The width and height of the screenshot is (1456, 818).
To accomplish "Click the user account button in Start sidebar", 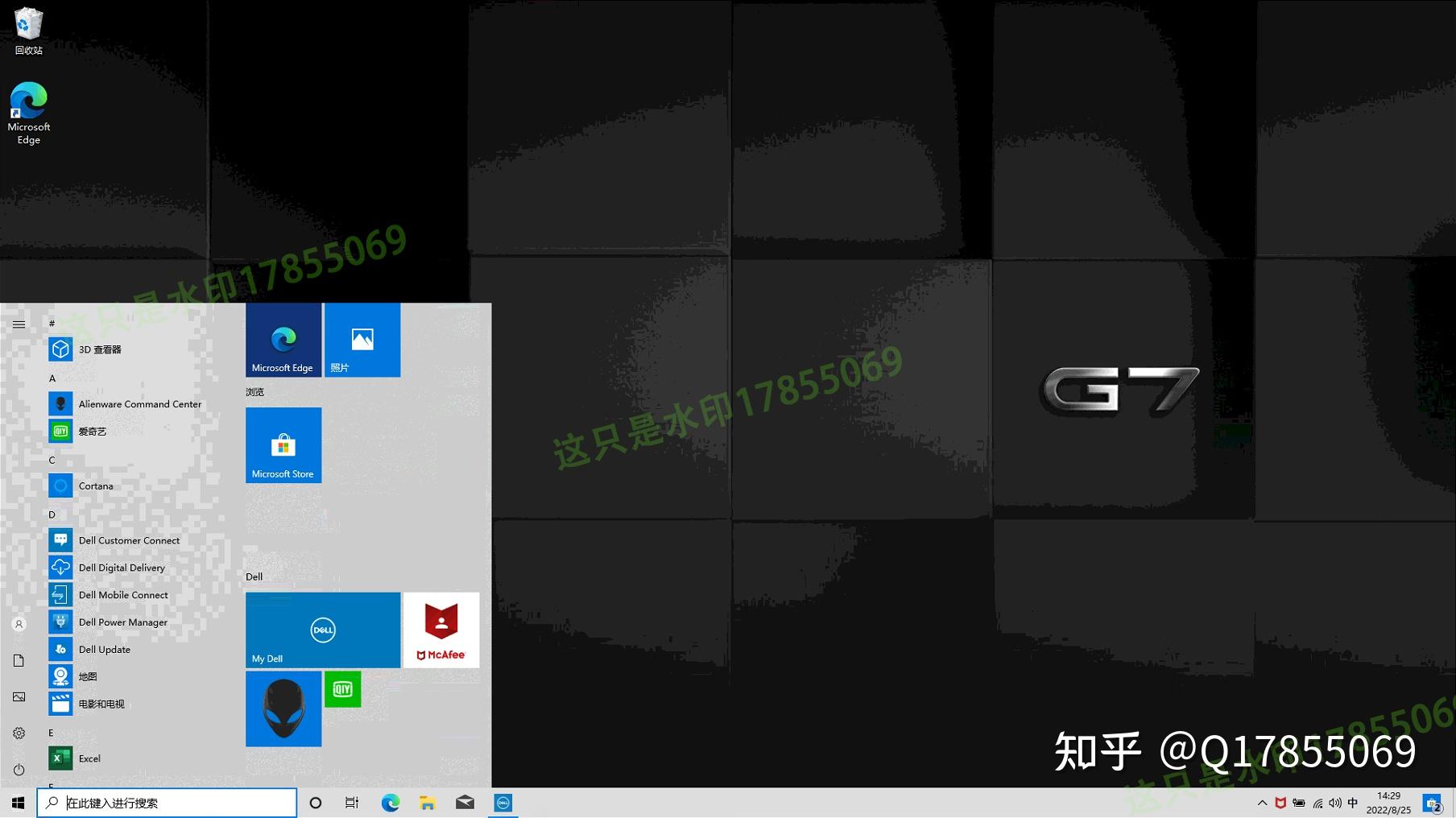I will tap(19, 623).
